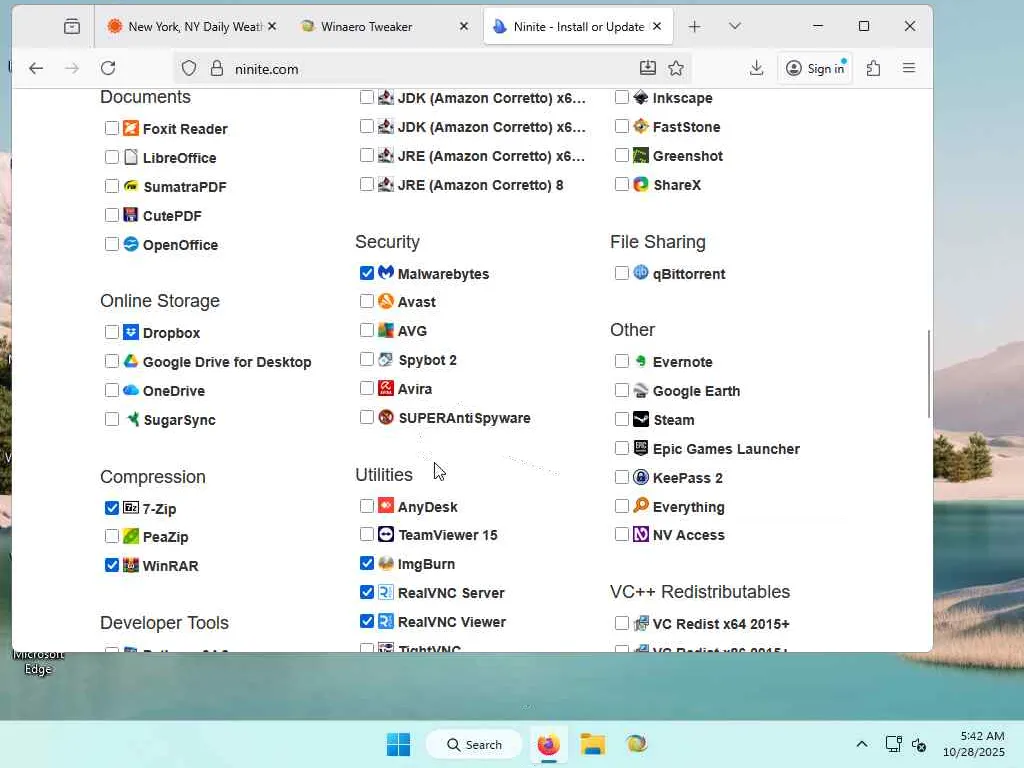Reload the page with refresh icon

[108, 68]
